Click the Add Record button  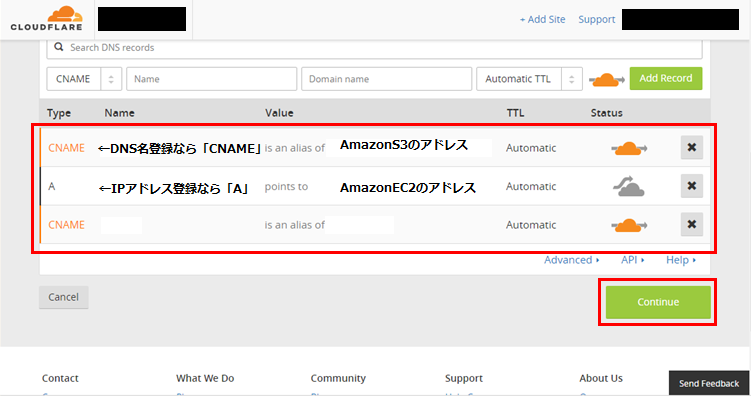666,79
